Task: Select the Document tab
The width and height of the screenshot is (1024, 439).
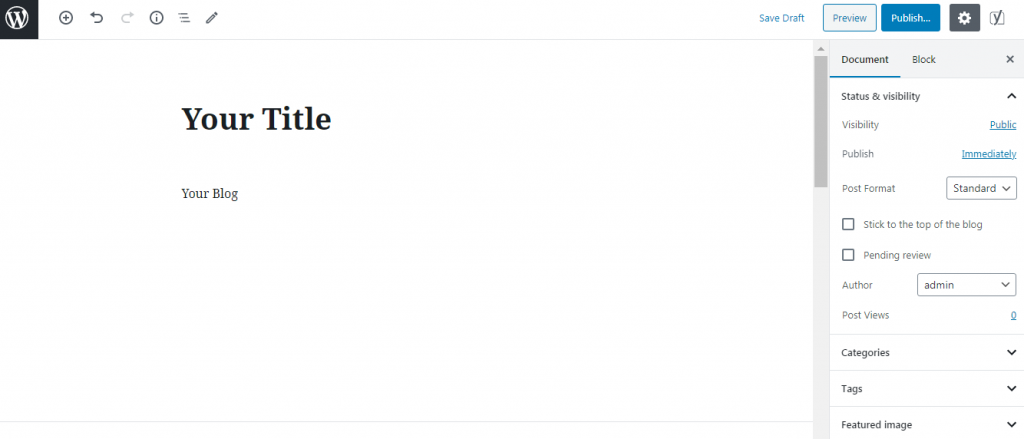Action: pos(865,60)
